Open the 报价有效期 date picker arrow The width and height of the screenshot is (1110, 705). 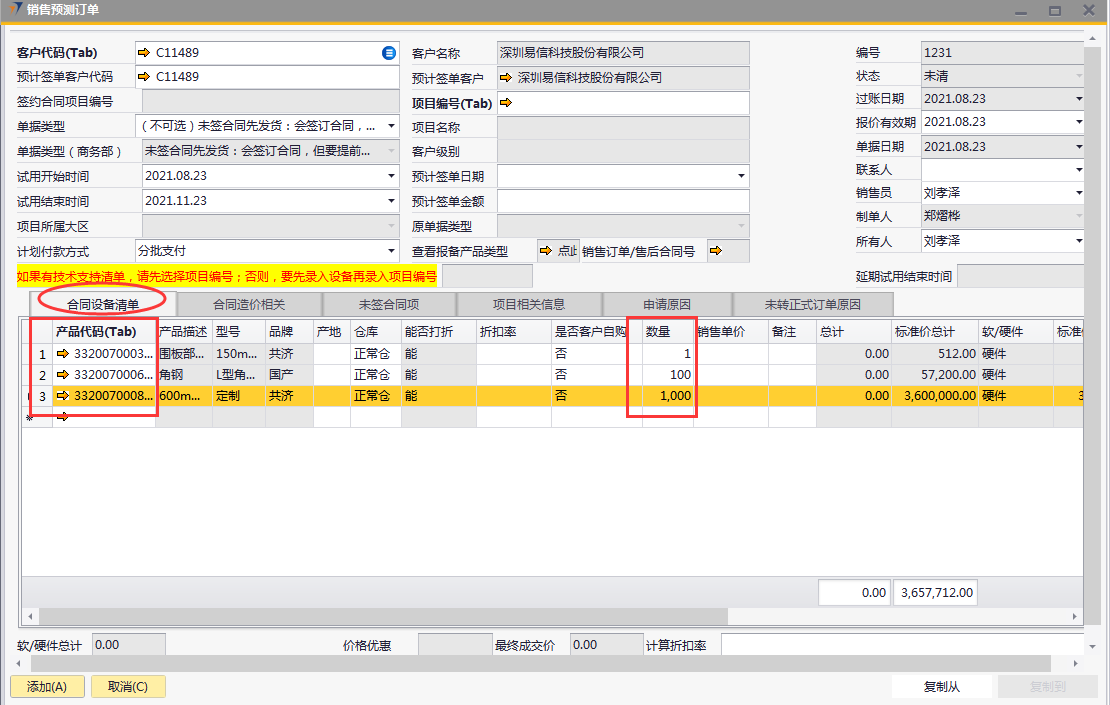(1078, 122)
